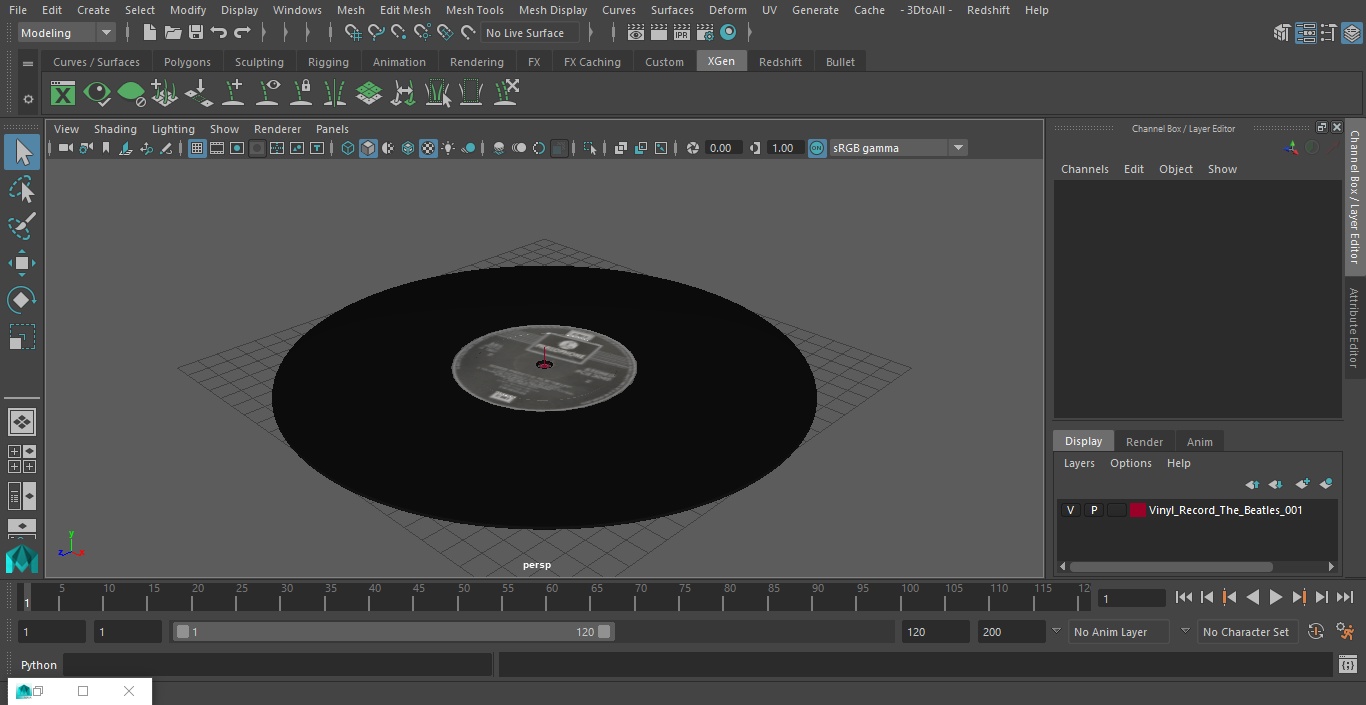Toggle playback P of Vinyl_Record layer

pyautogui.click(x=1093, y=510)
